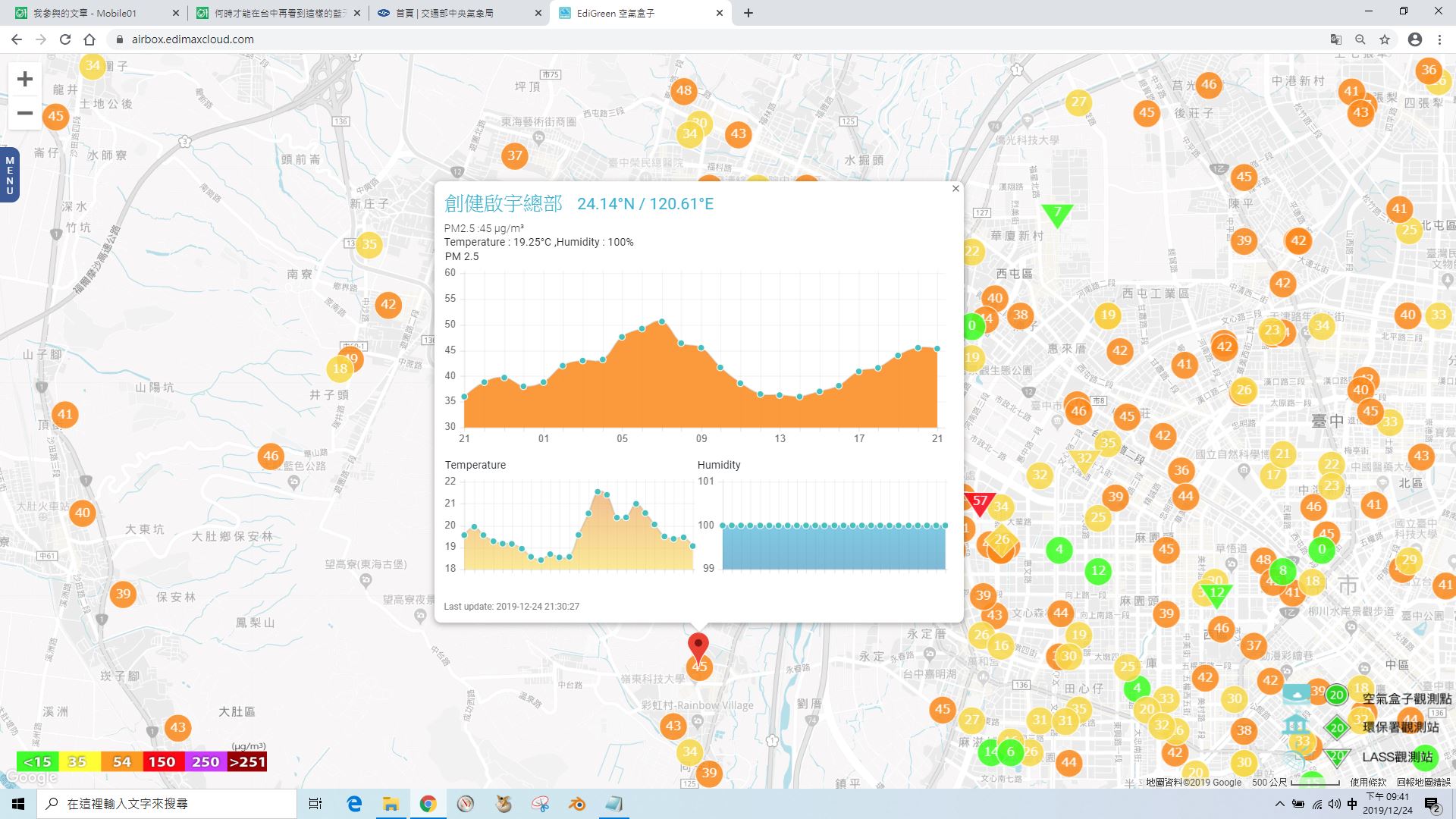This screenshot has height=819, width=1456.
Task: Switch to 何時才能在台中 article tab
Action: click(x=277, y=13)
